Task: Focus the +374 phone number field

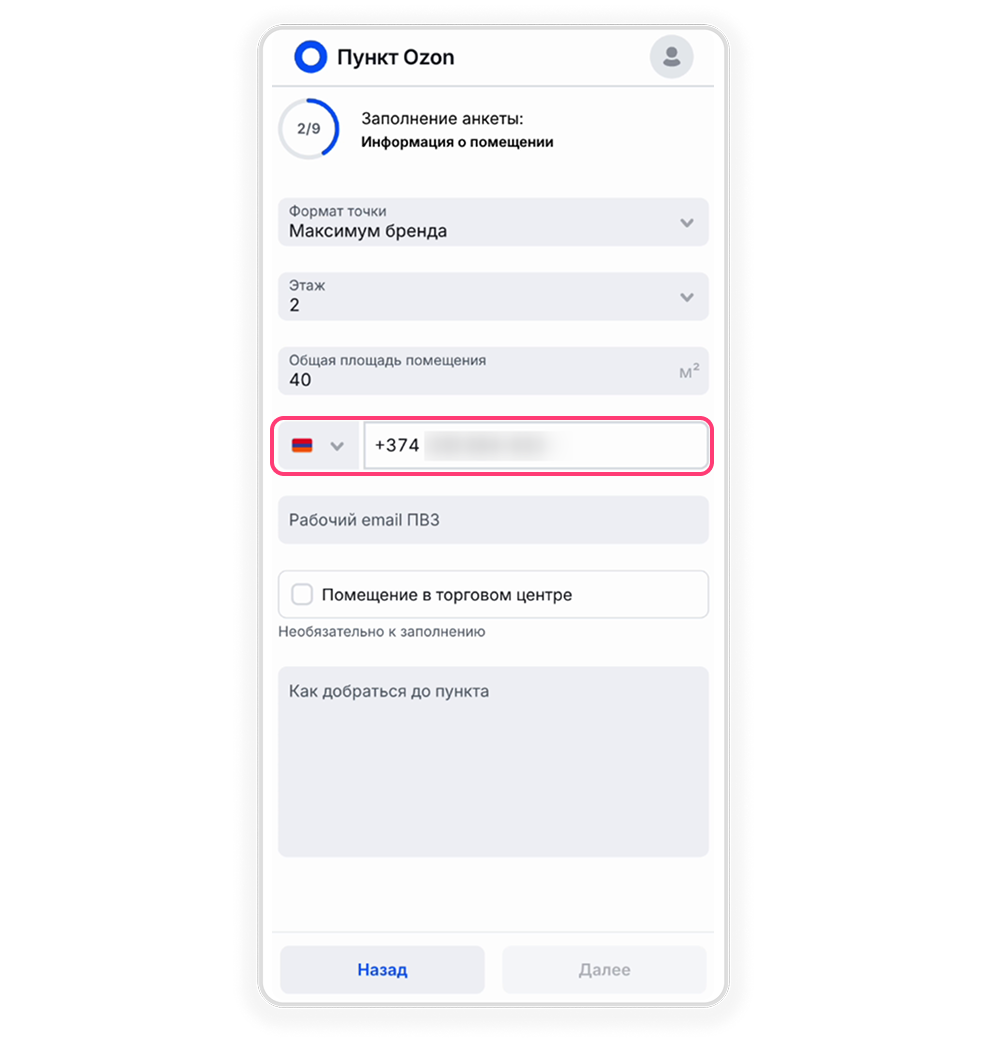Action: [x=536, y=446]
